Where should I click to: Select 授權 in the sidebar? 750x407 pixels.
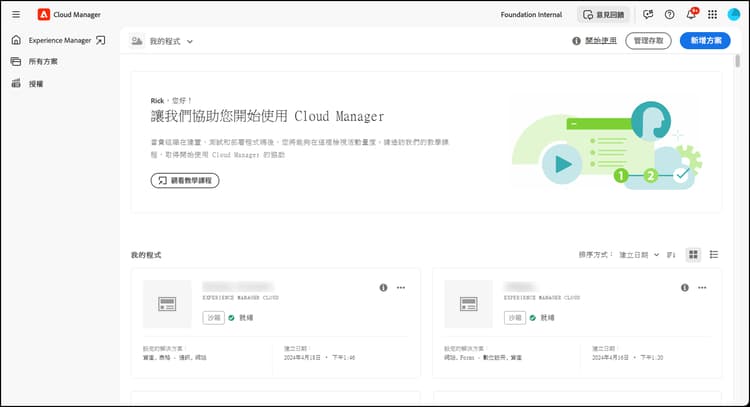click(x=36, y=84)
